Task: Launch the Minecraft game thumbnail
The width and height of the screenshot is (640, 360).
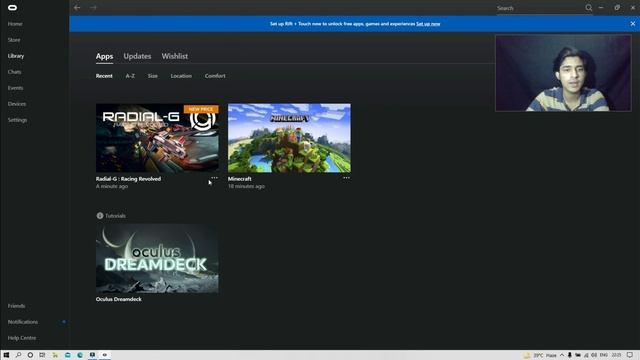Action: pyautogui.click(x=289, y=138)
